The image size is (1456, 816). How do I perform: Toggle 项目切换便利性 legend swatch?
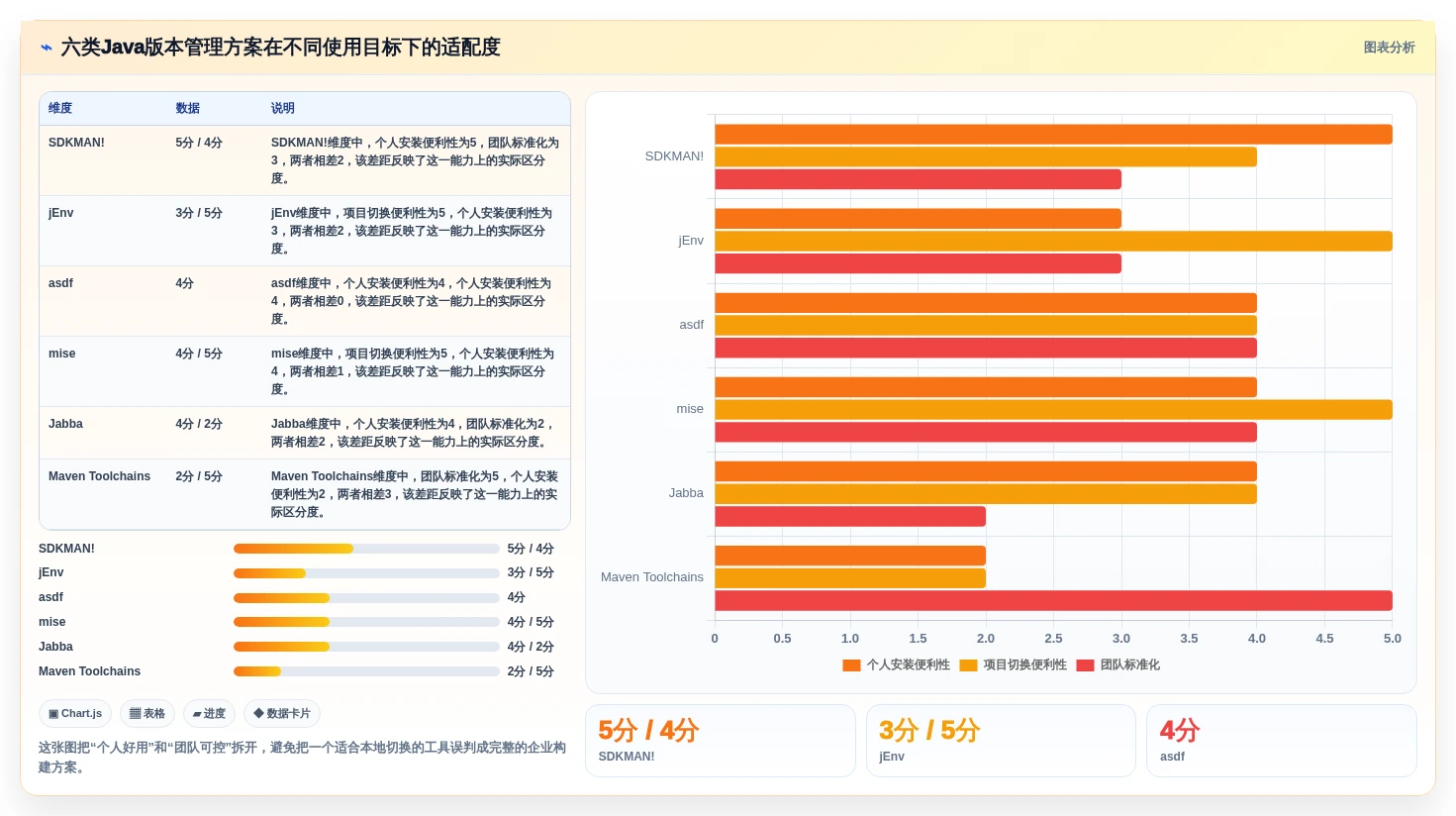[968, 665]
